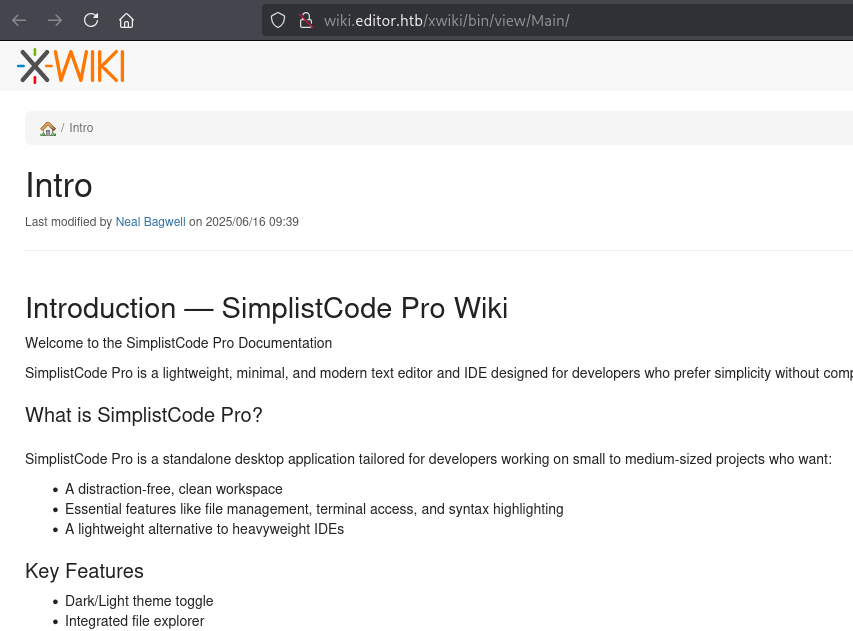Click the 'Key Features' heading

click(84, 571)
